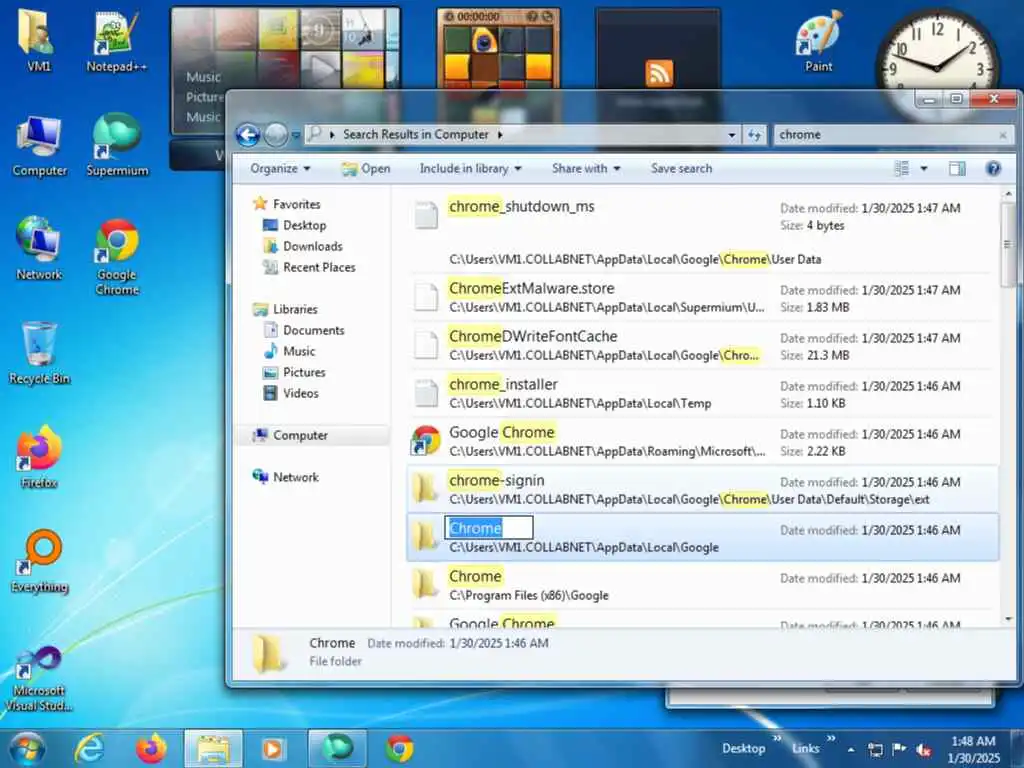
Task: Click the Chrome rename text box
Action: (x=488, y=528)
